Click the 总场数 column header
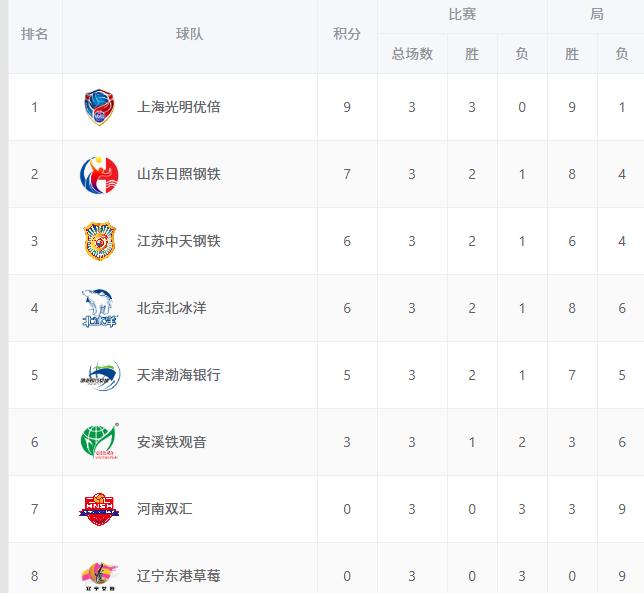This screenshot has height=593, width=644. [412, 54]
